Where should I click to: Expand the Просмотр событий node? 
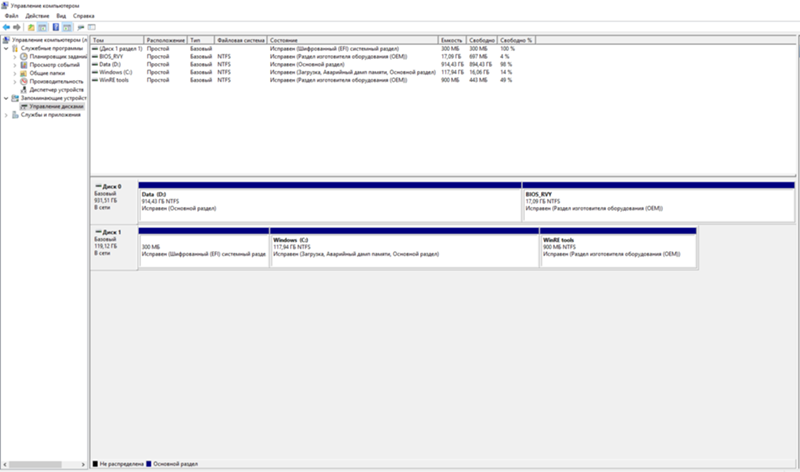[15, 65]
